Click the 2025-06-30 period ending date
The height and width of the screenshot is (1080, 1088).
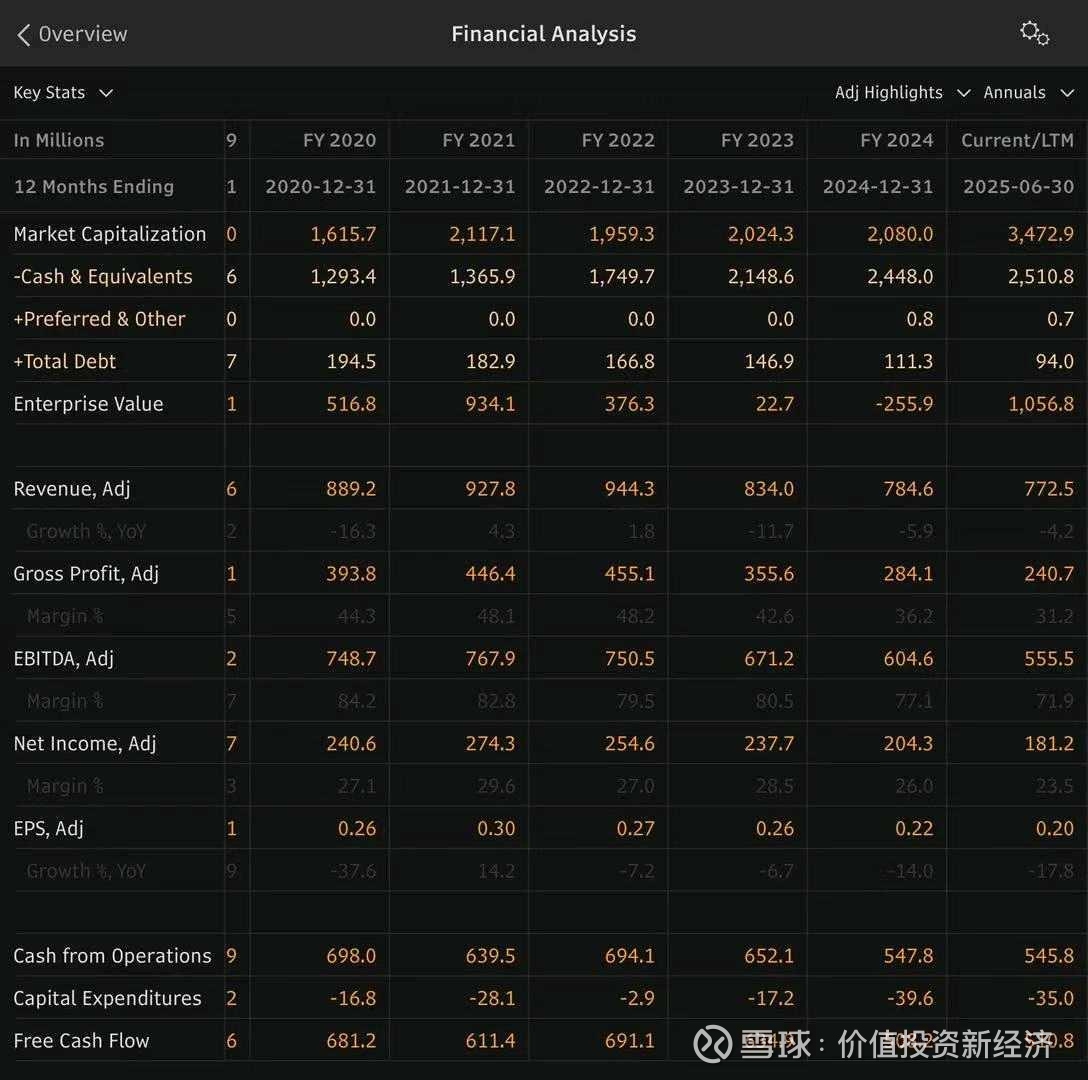coord(1018,187)
